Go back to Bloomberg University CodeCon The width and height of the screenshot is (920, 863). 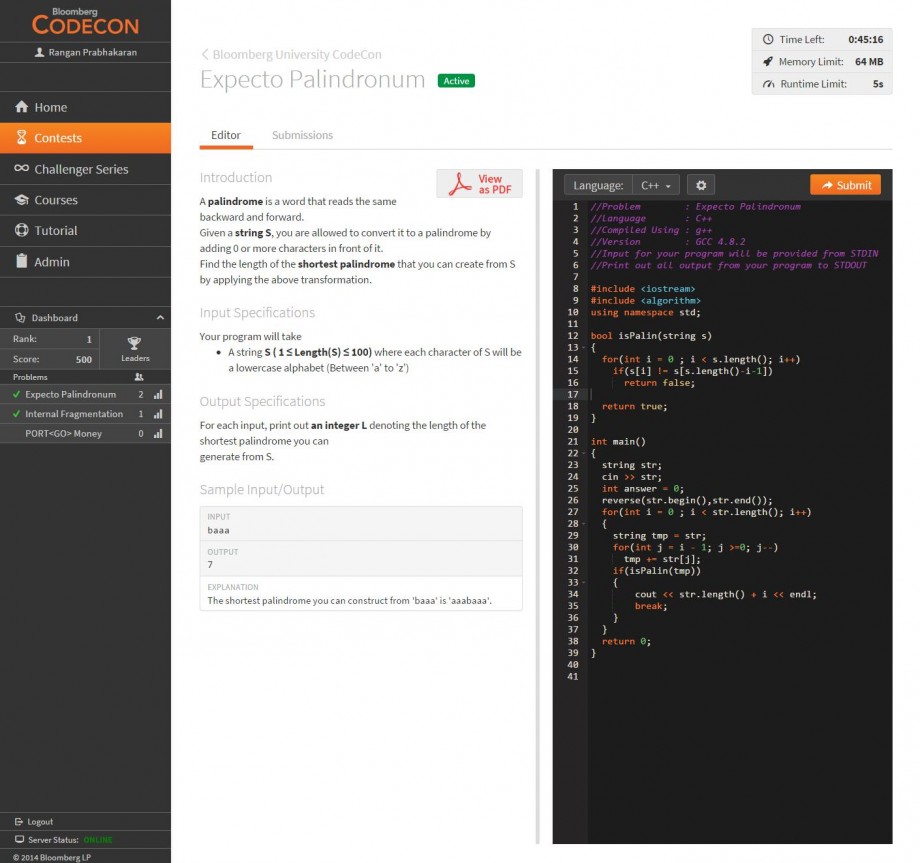click(293, 54)
